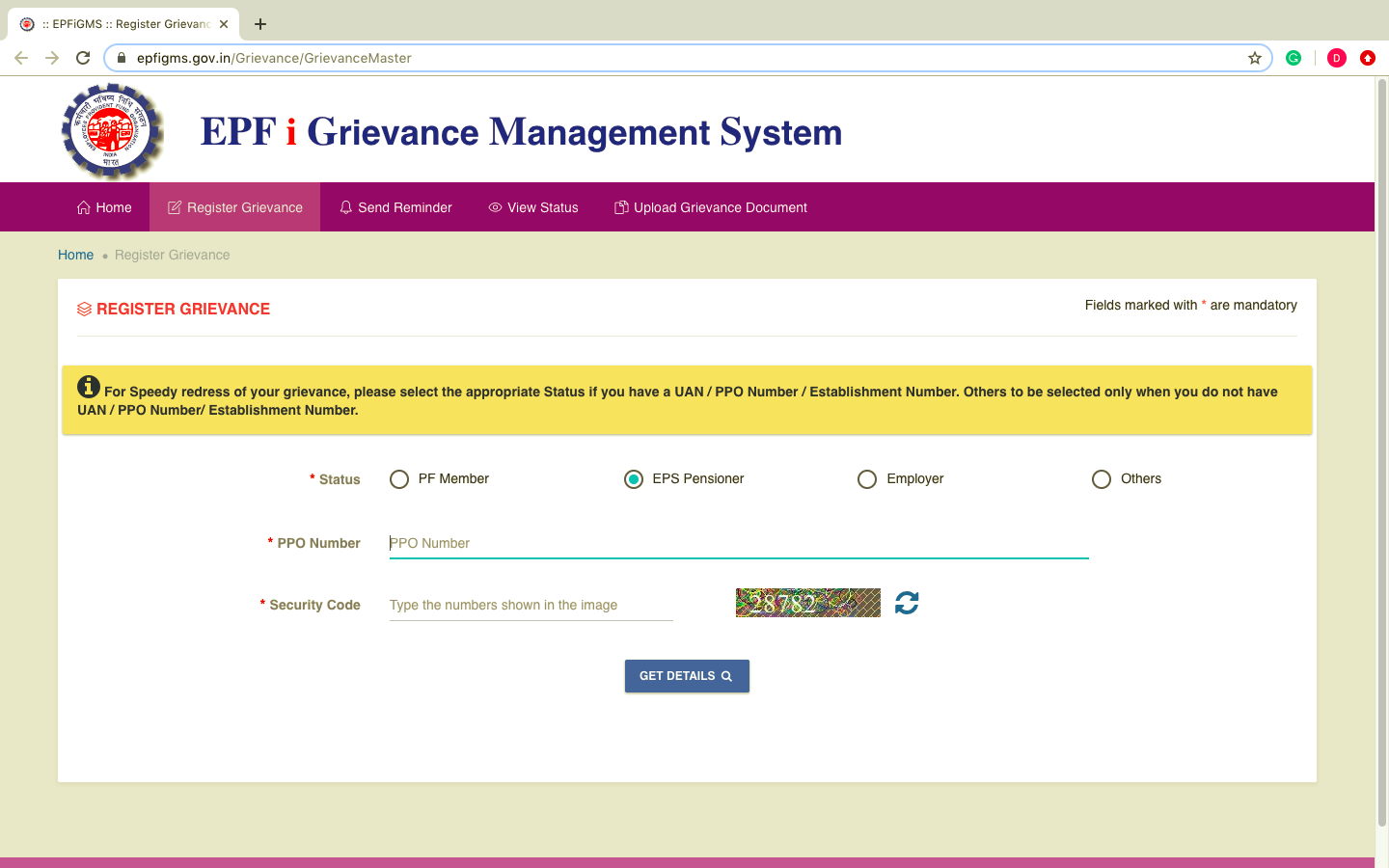Click the site padlock icon in address bar
Screen dimensions: 1389x868
tap(121, 58)
